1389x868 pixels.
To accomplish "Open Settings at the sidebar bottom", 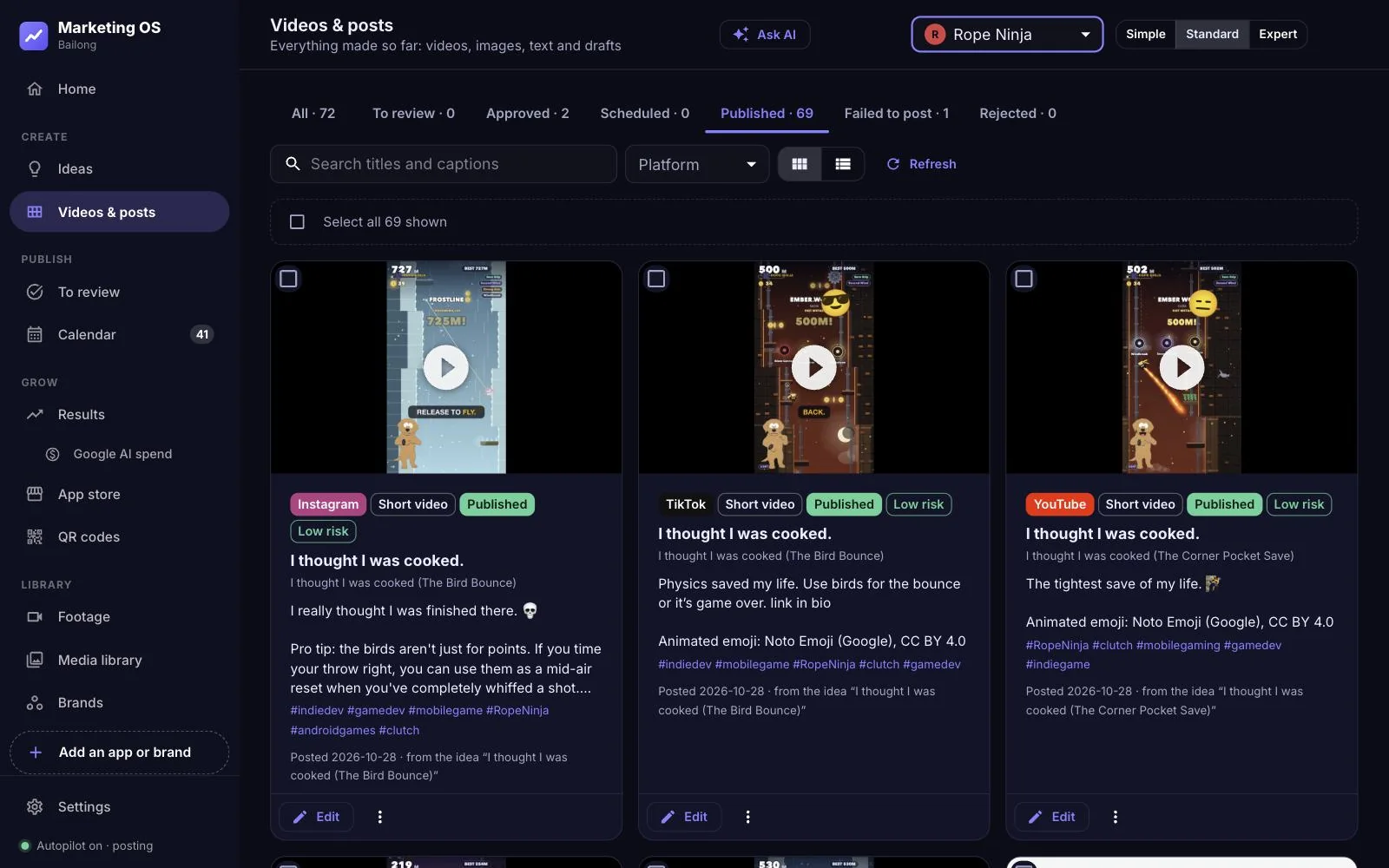I will (119, 806).
